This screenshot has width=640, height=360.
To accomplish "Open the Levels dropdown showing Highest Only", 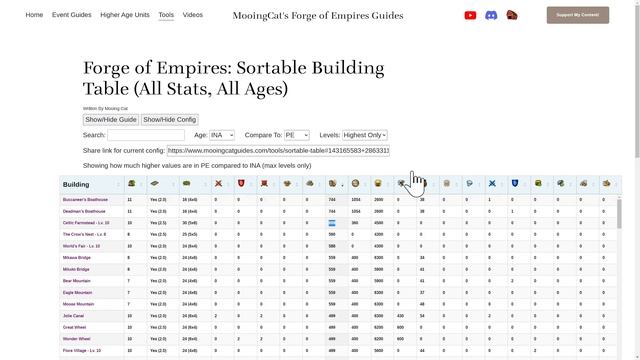I will point(364,135).
